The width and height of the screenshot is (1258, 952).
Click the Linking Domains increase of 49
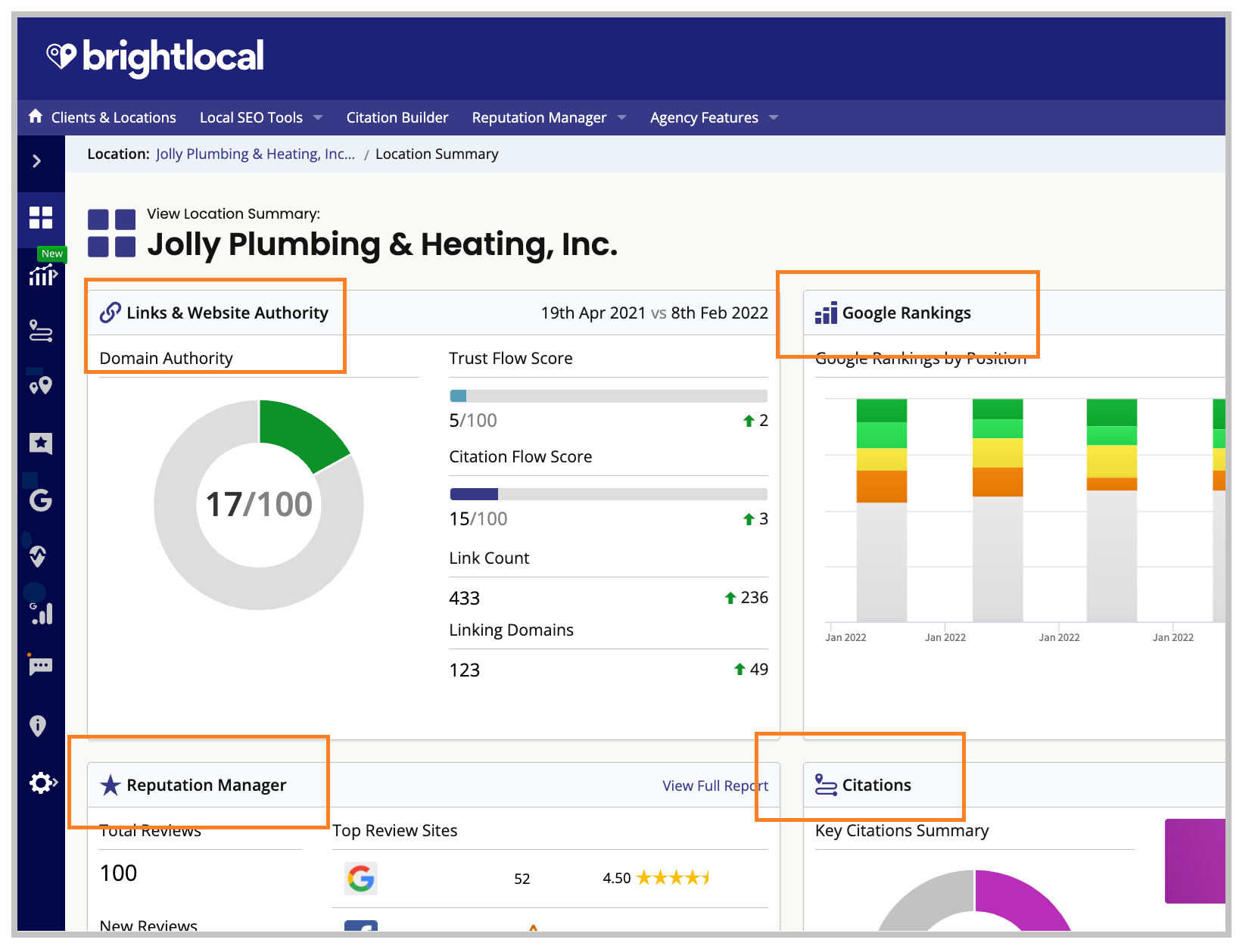tap(751, 670)
